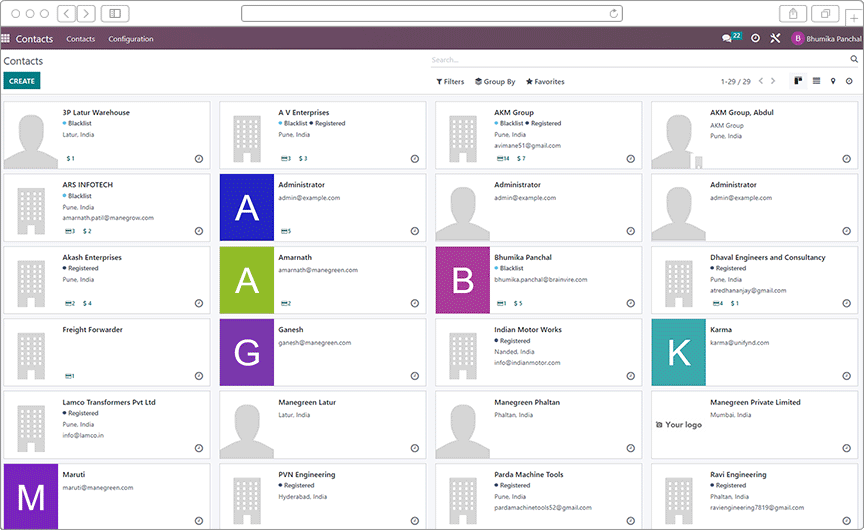Switch to Kanban view
Viewport: 864px width, 530px height.
[x=799, y=81]
